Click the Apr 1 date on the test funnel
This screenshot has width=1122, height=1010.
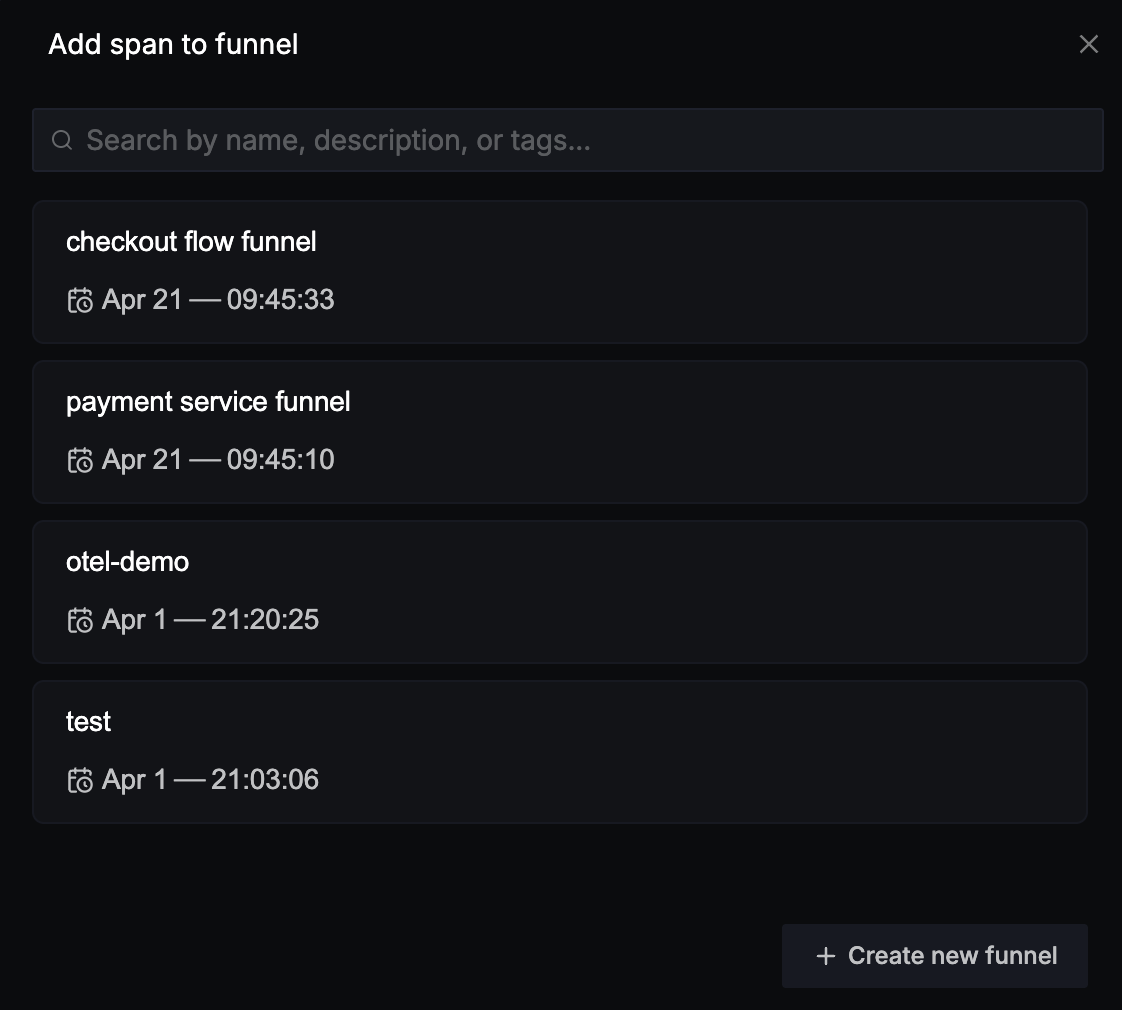[134, 780]
